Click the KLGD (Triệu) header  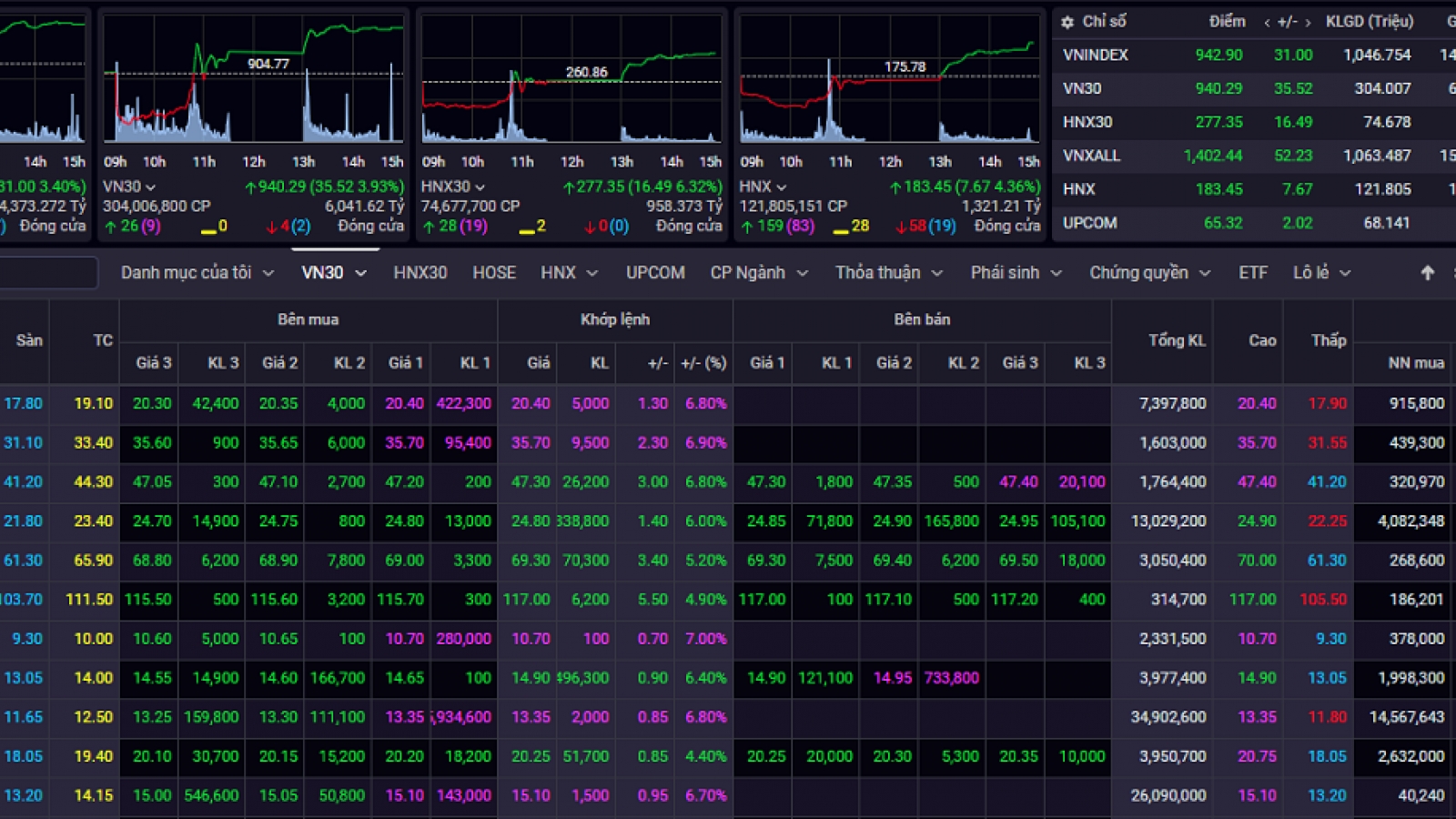click(1370, 21)
